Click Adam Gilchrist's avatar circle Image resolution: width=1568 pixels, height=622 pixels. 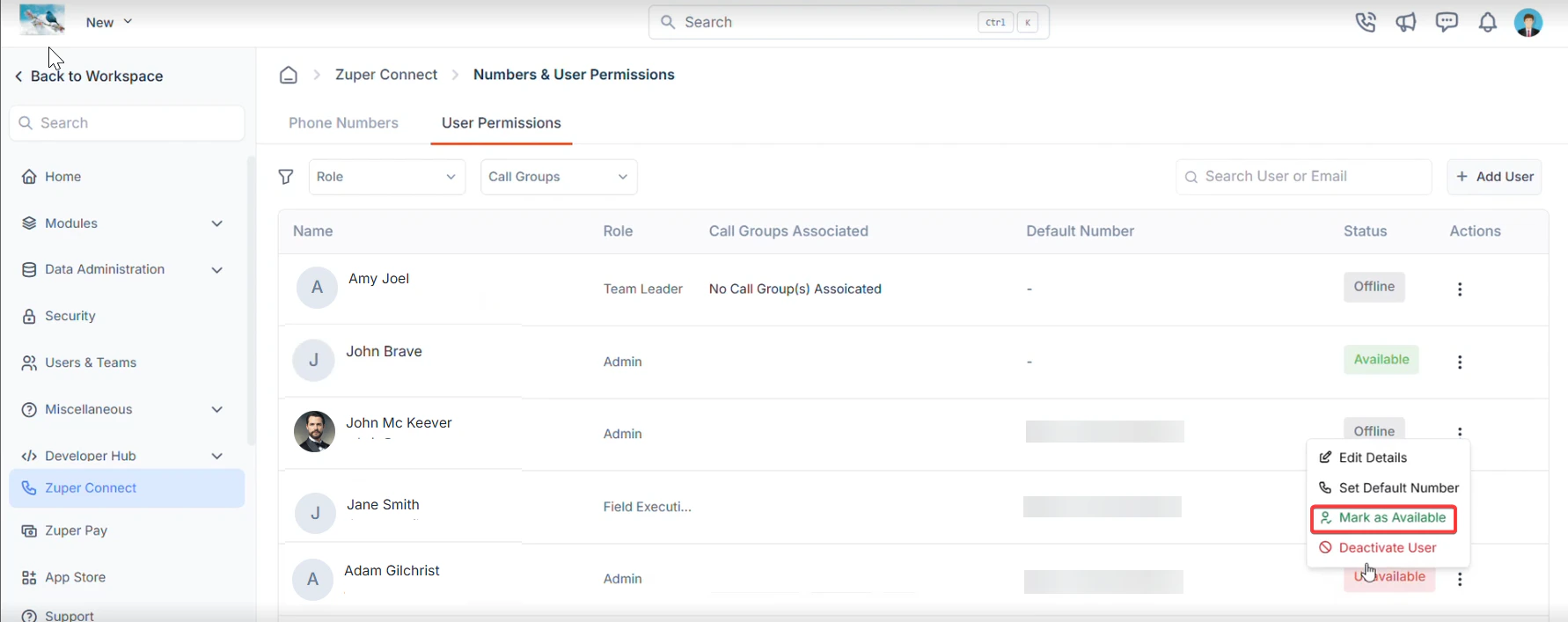click(313, 580)
